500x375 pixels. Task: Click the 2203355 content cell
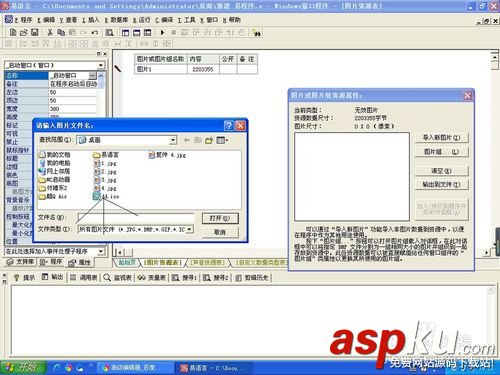tap(203, 69)
